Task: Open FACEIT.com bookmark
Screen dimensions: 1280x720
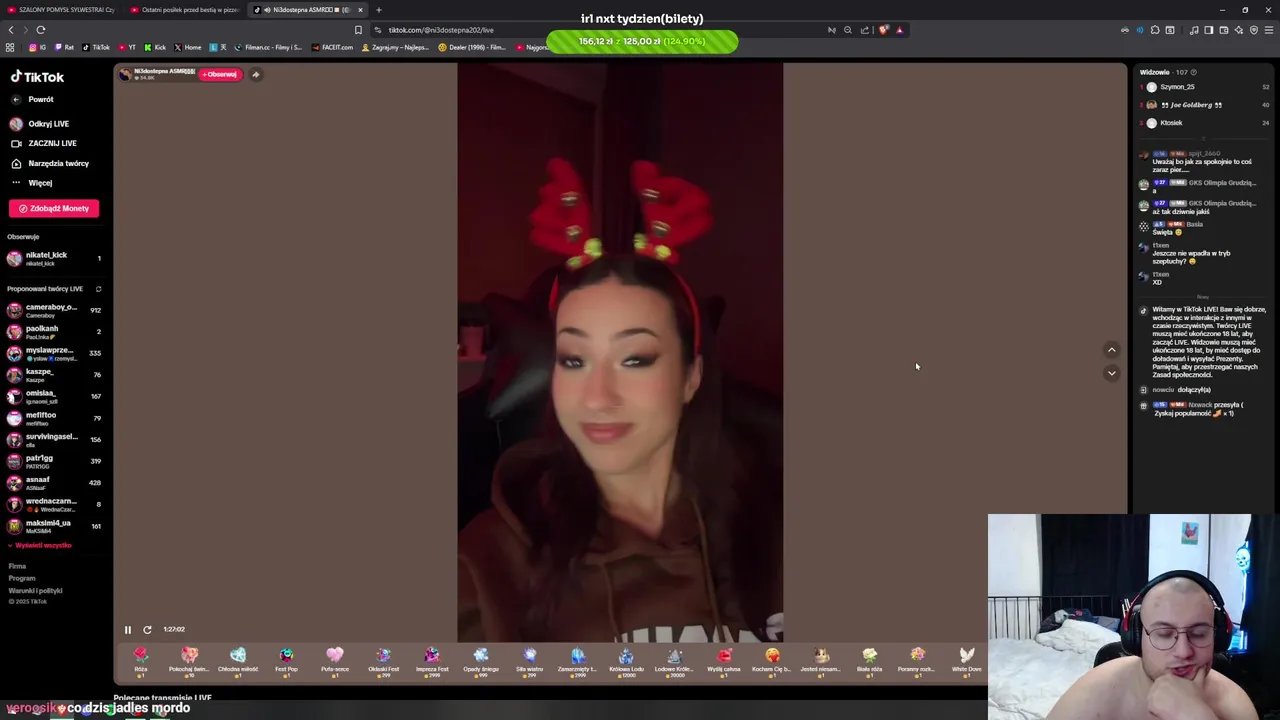Action: (332, 47)
